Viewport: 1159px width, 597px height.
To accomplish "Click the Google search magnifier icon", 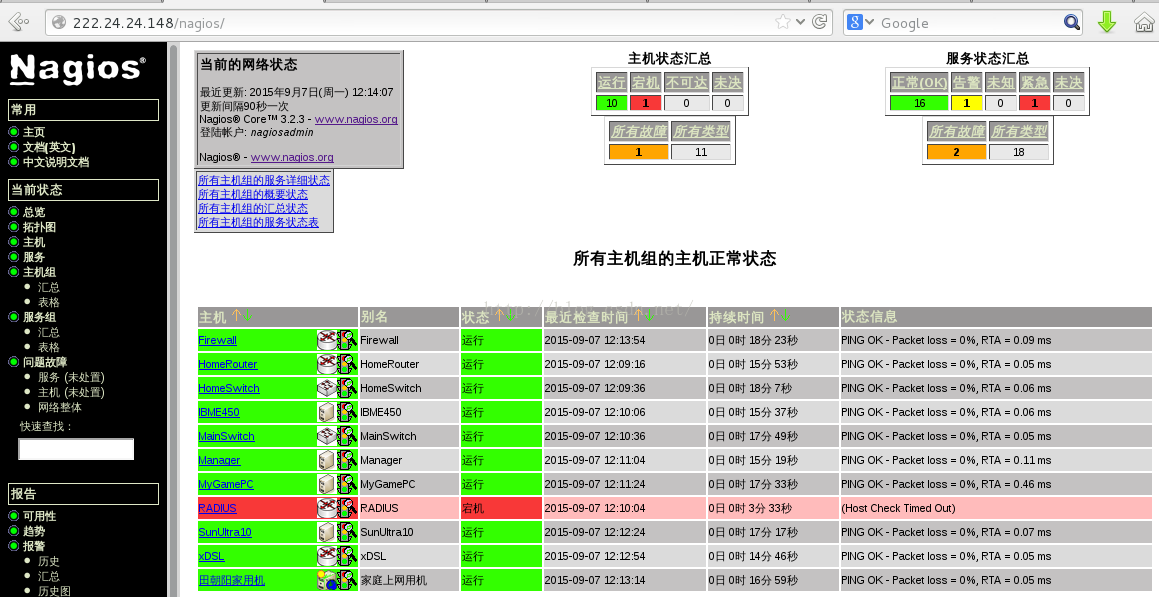I will (1072, 22).
